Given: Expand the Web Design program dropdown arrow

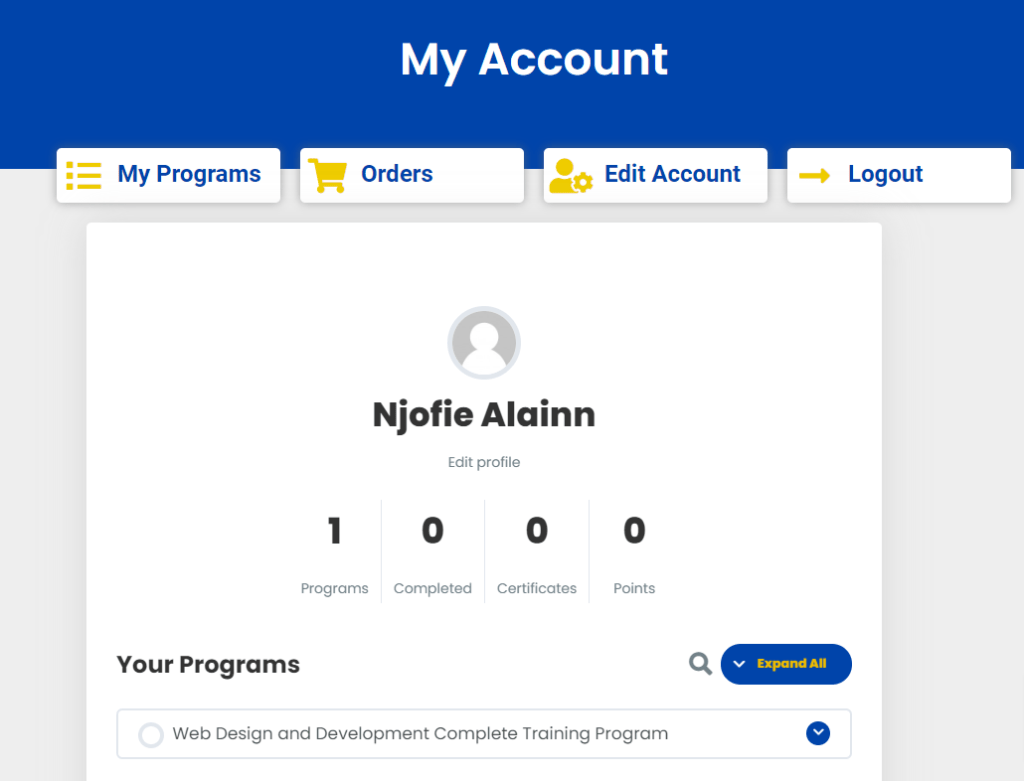Looking at the screenshot, I should click(x=818, y=733).
